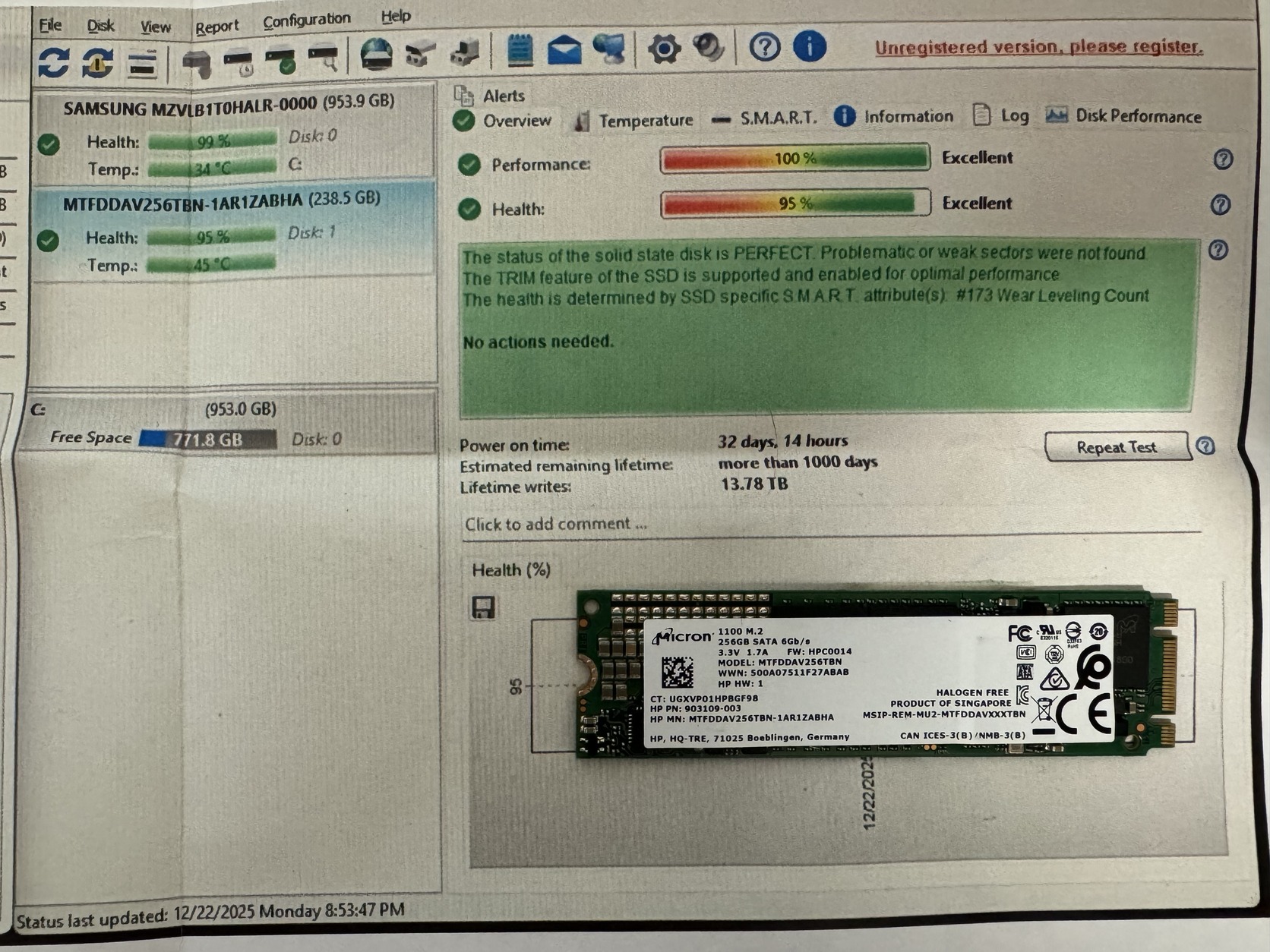Click the globe over disk toolbar icon
Viewport: 1270px width, 952px height.
(x=377, y=55)
